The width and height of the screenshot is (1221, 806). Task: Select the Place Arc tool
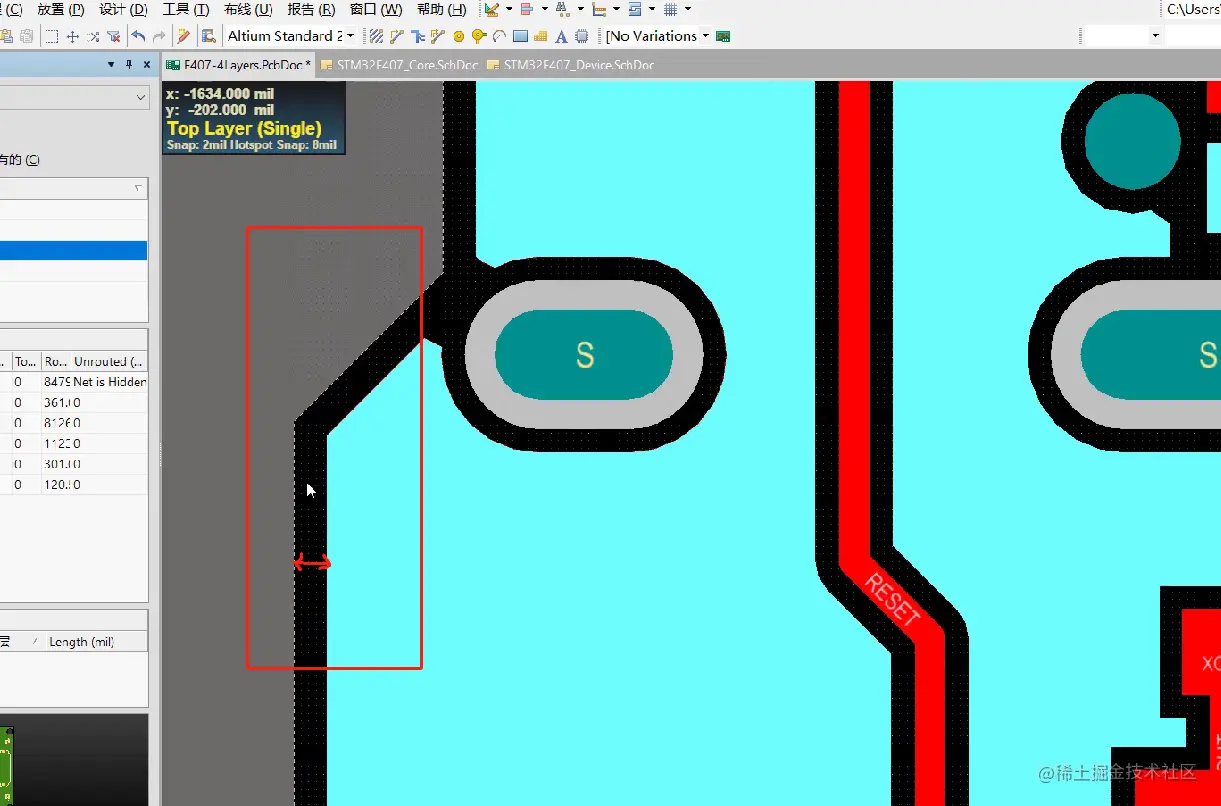498,36
